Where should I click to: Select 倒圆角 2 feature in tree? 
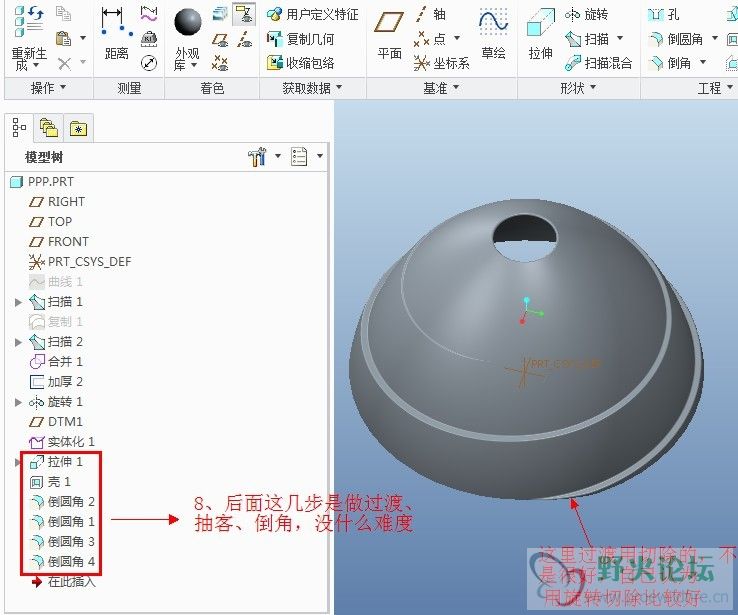tap(62, 502)
